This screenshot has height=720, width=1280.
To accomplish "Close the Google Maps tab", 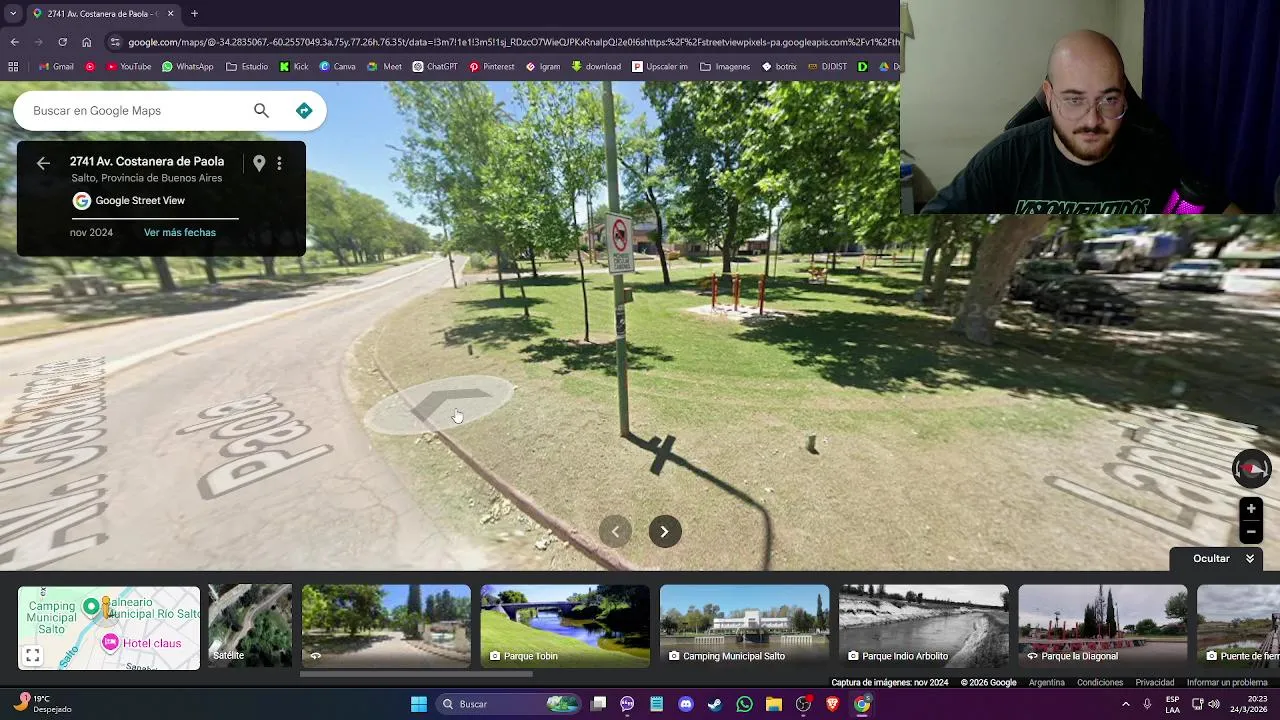I will click(170, 14).
